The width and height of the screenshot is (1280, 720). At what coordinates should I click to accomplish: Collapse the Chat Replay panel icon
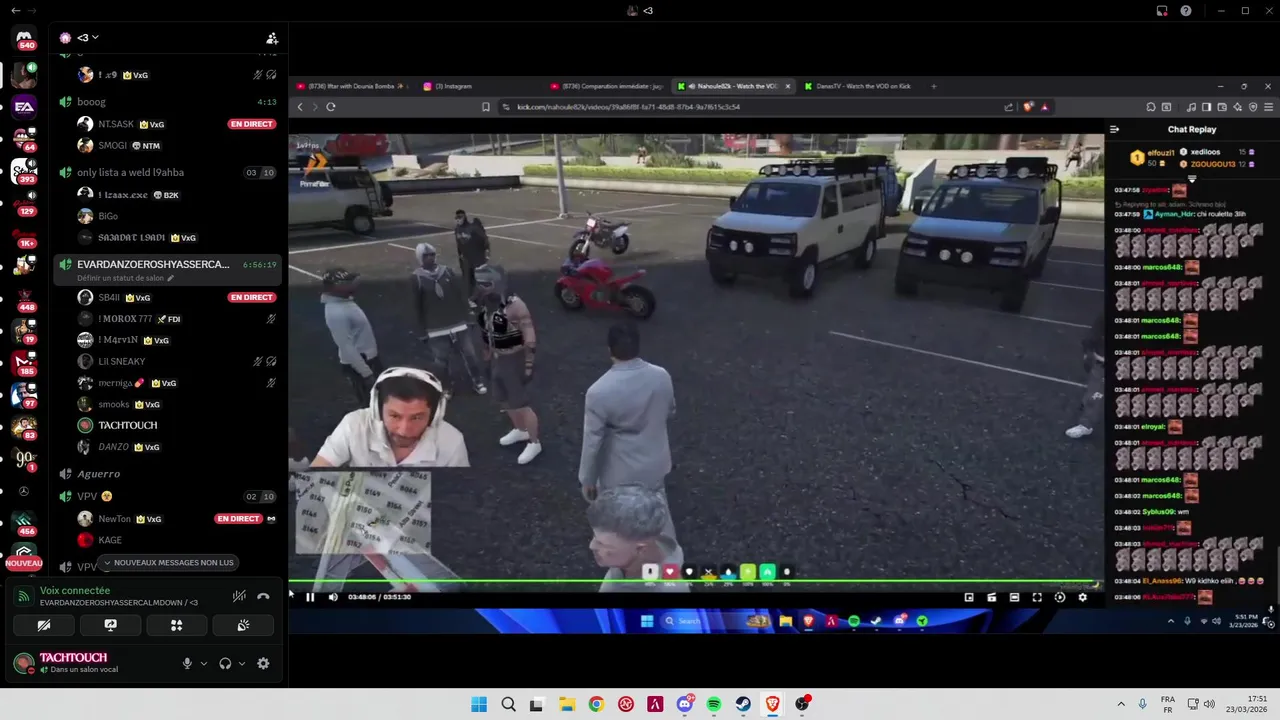[1115, 129]
